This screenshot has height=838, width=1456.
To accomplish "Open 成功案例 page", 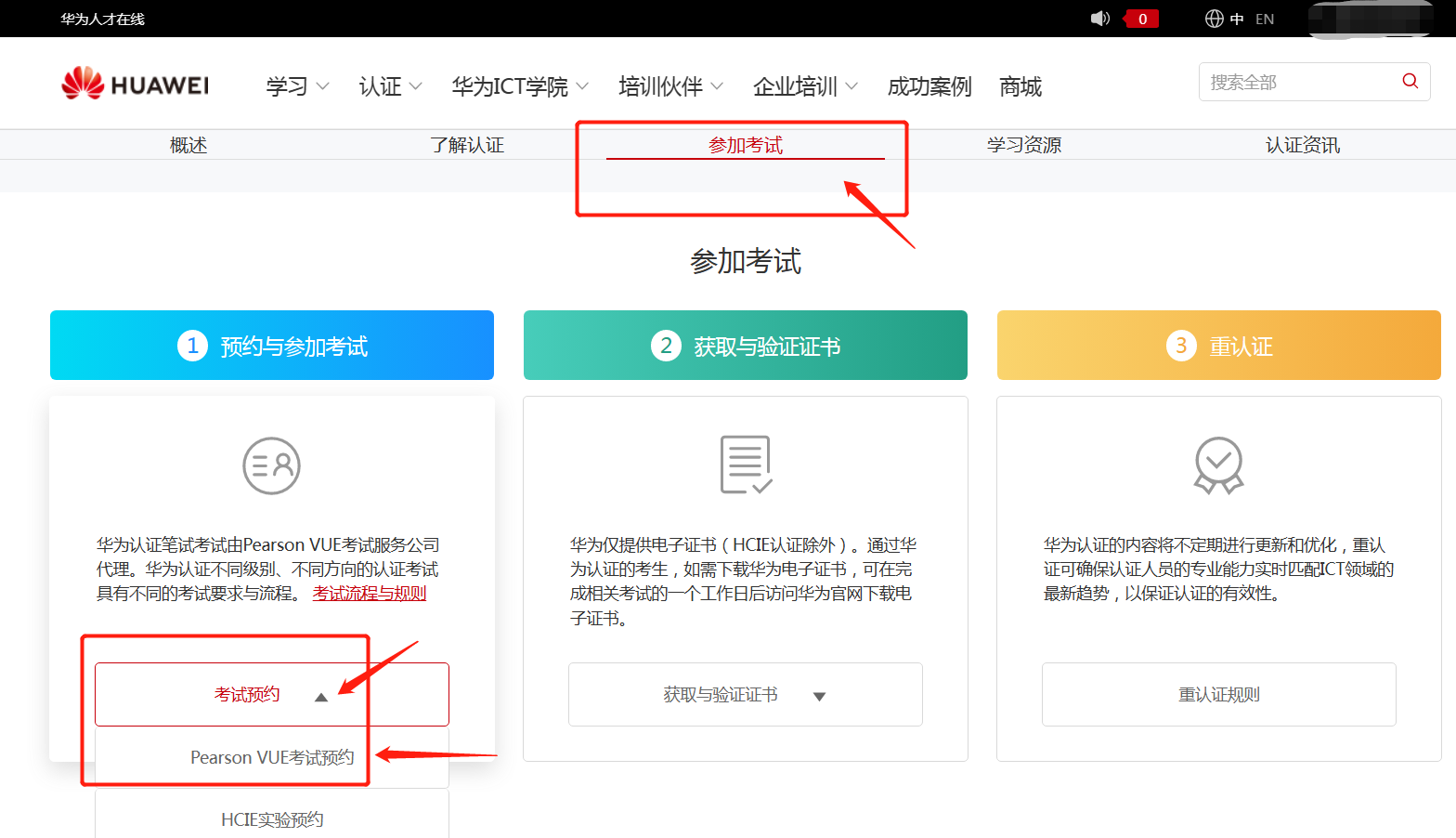I will (929, 86).
